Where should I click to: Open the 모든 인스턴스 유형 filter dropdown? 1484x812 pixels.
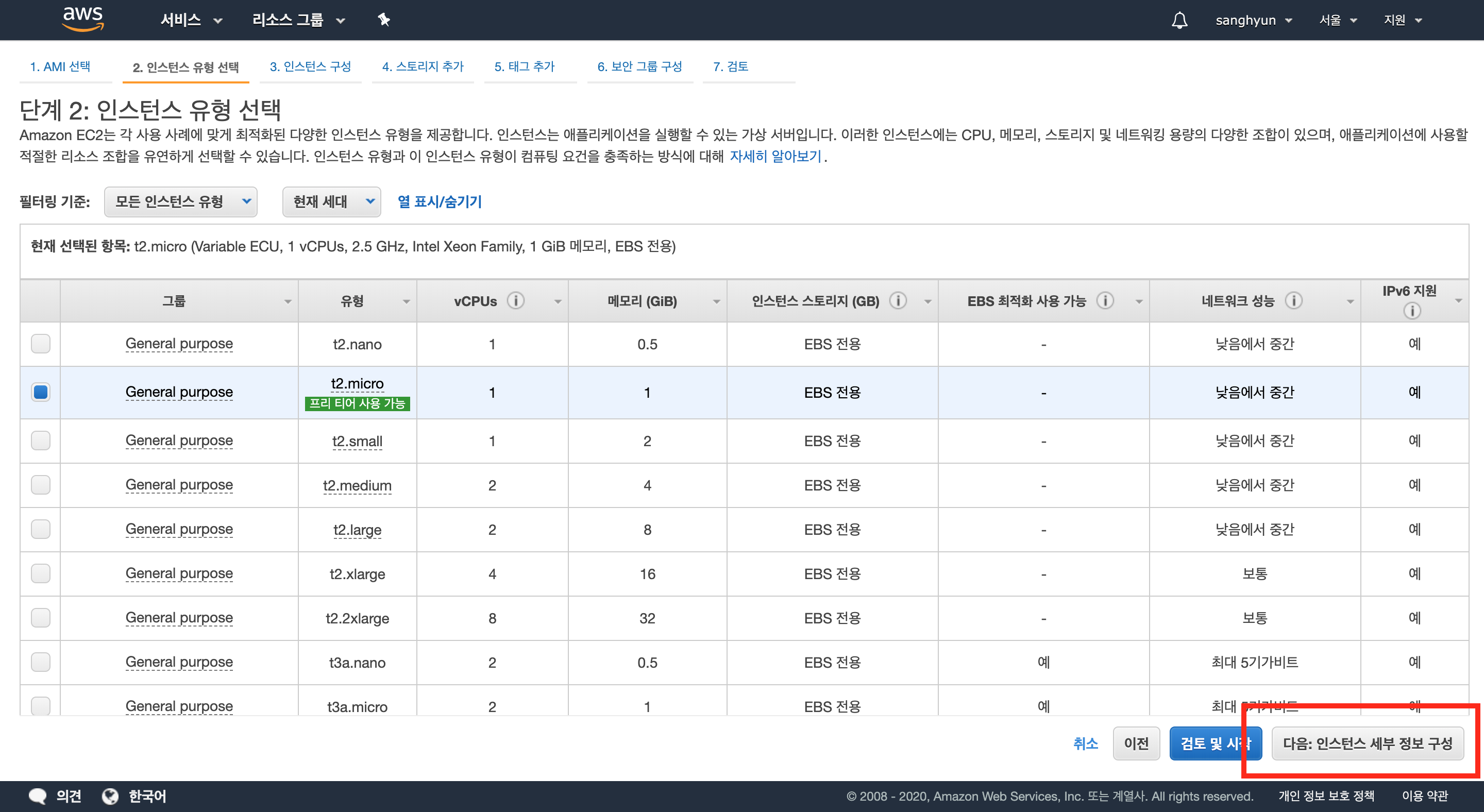point(181,201)
